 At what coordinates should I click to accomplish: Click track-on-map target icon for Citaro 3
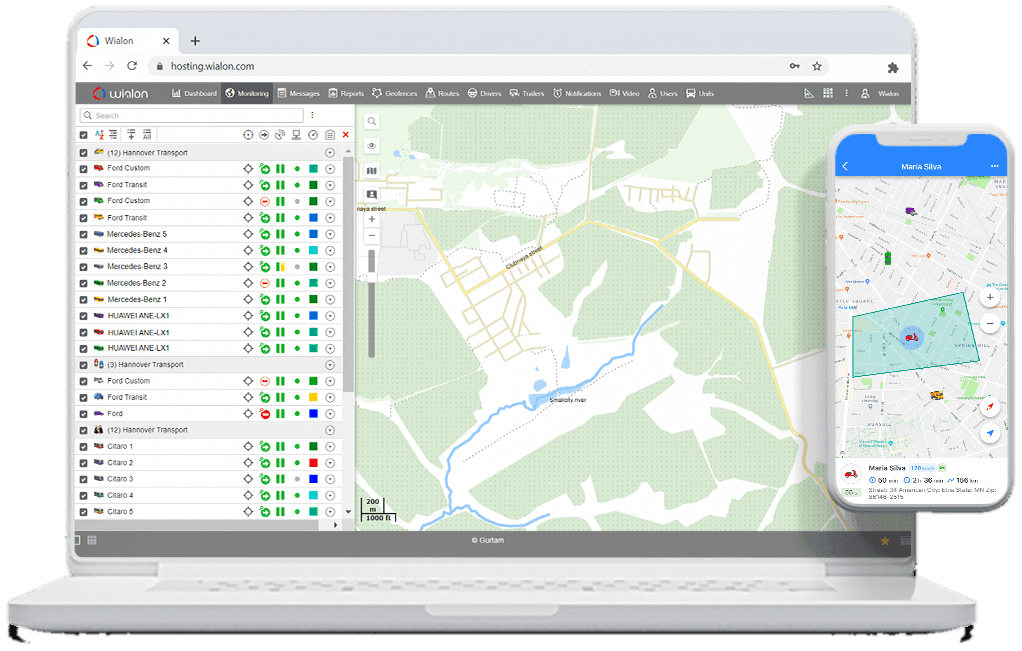point(248,479)
